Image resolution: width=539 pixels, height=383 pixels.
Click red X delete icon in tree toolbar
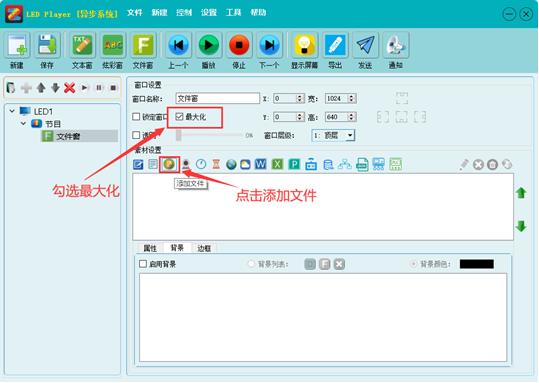[69, 88]
